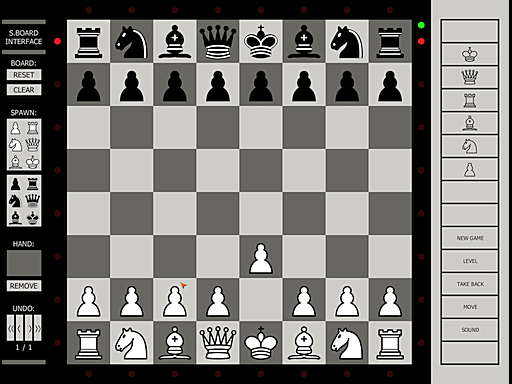The image size is (512, 384).
Task: Jump to last move
Action: coord(37,328)
